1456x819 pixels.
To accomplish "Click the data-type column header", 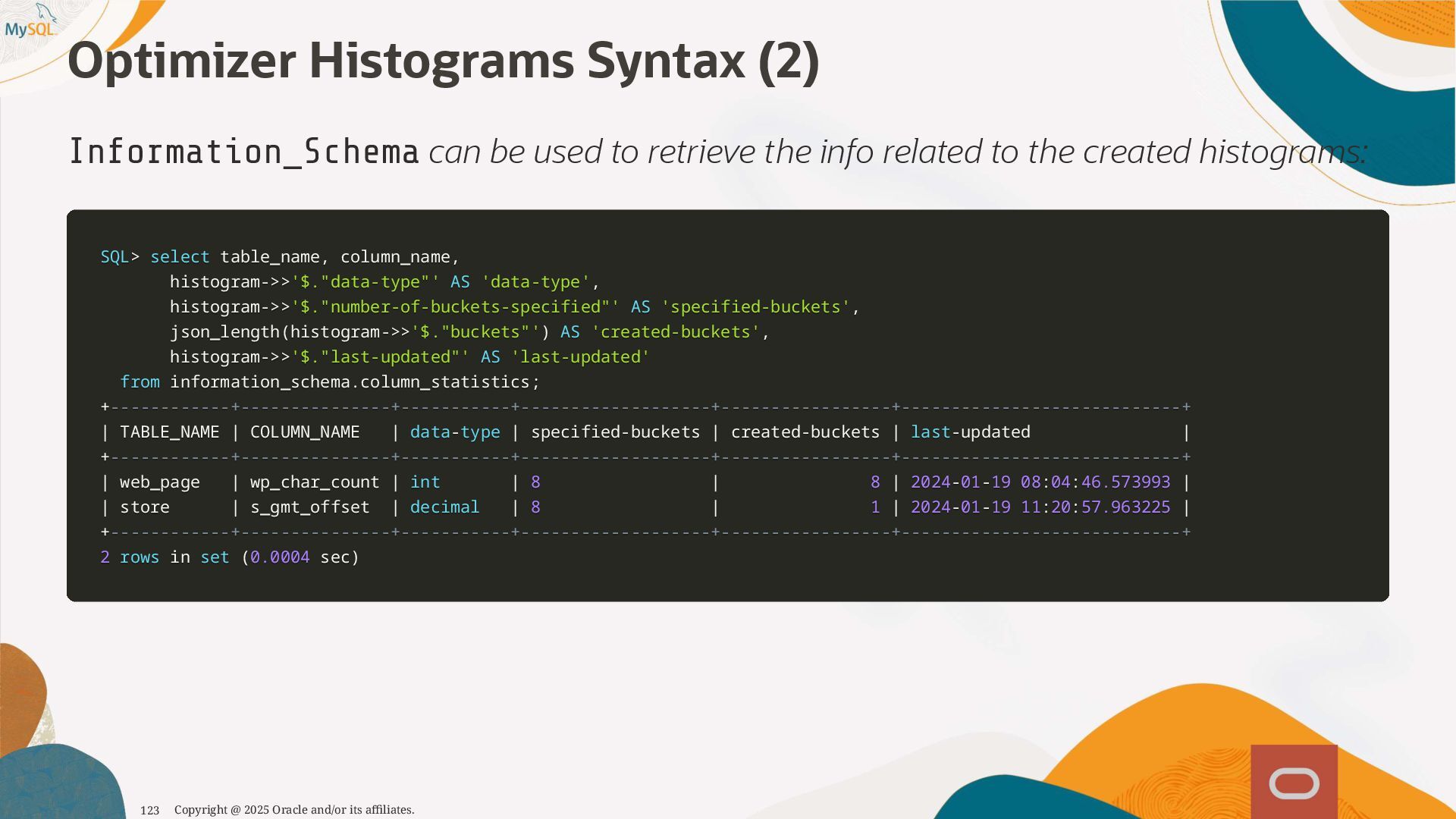I will tap(455, 432).
